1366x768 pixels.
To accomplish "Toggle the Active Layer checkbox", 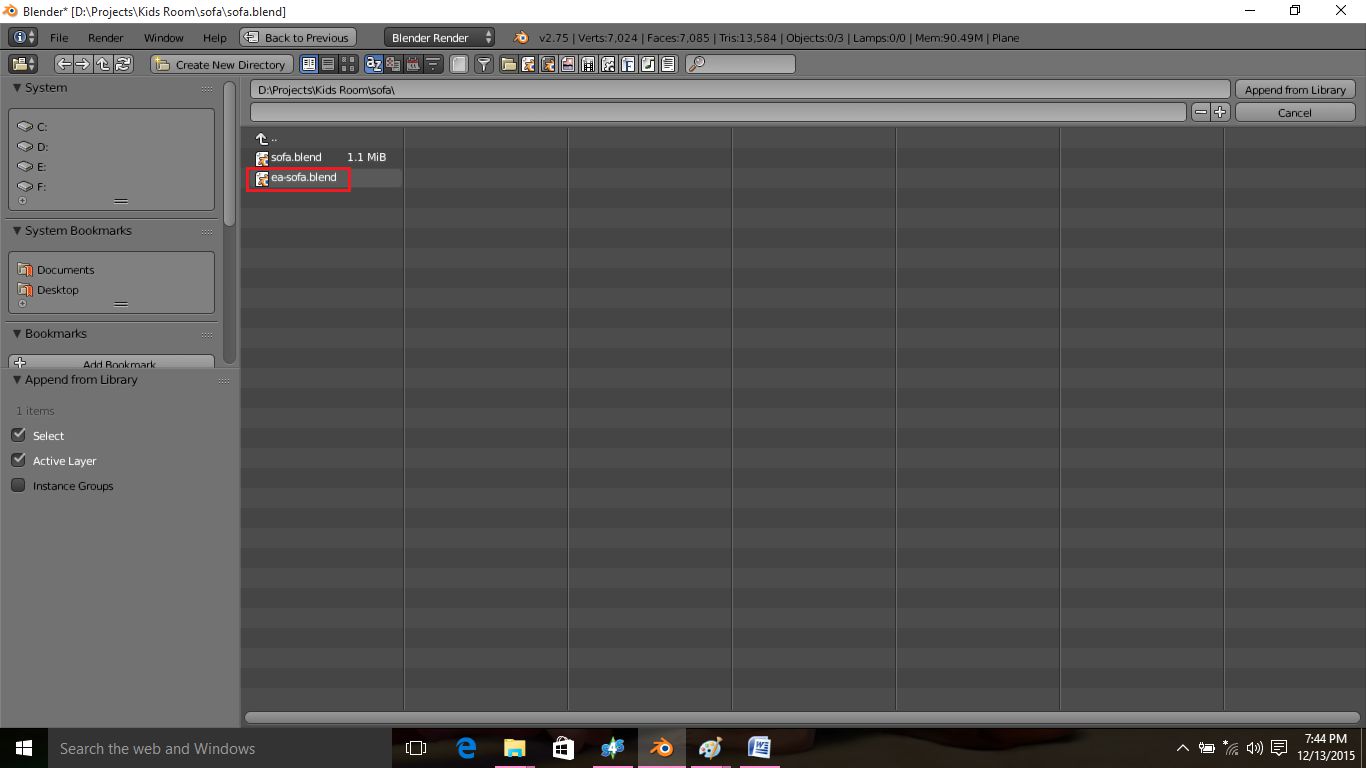I will (18, 460).
